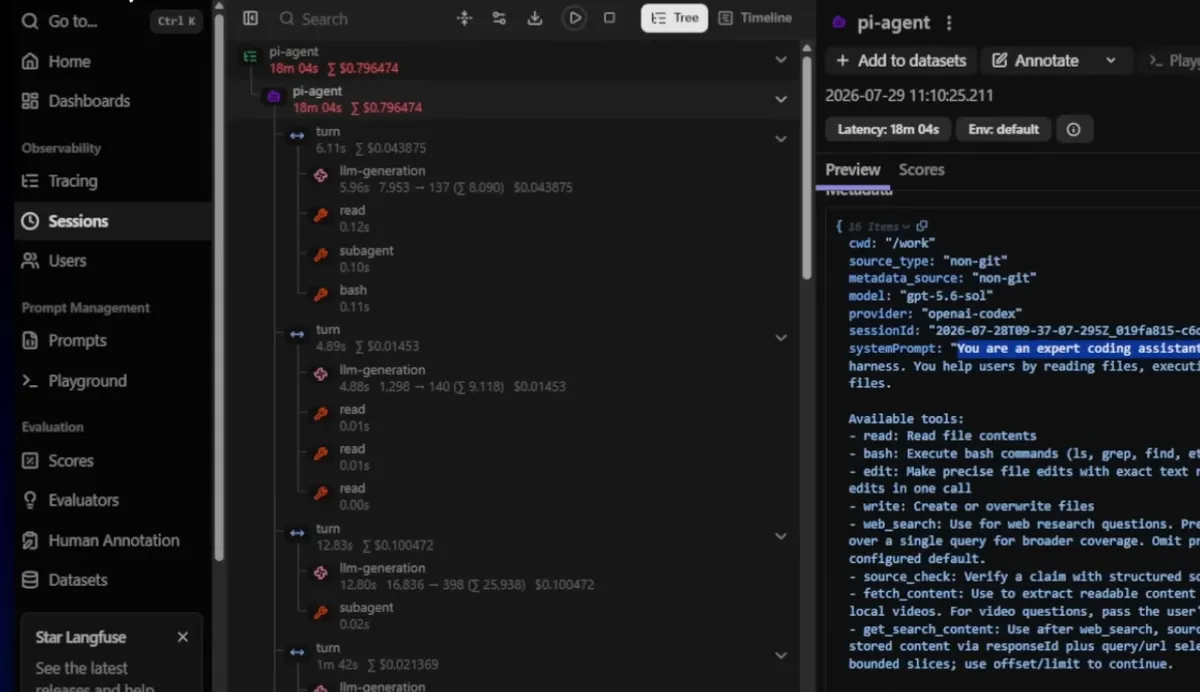Viewport: 1200px width, 692px height.
Task: Click the Prompts document icon
Action: pos(30,341)
